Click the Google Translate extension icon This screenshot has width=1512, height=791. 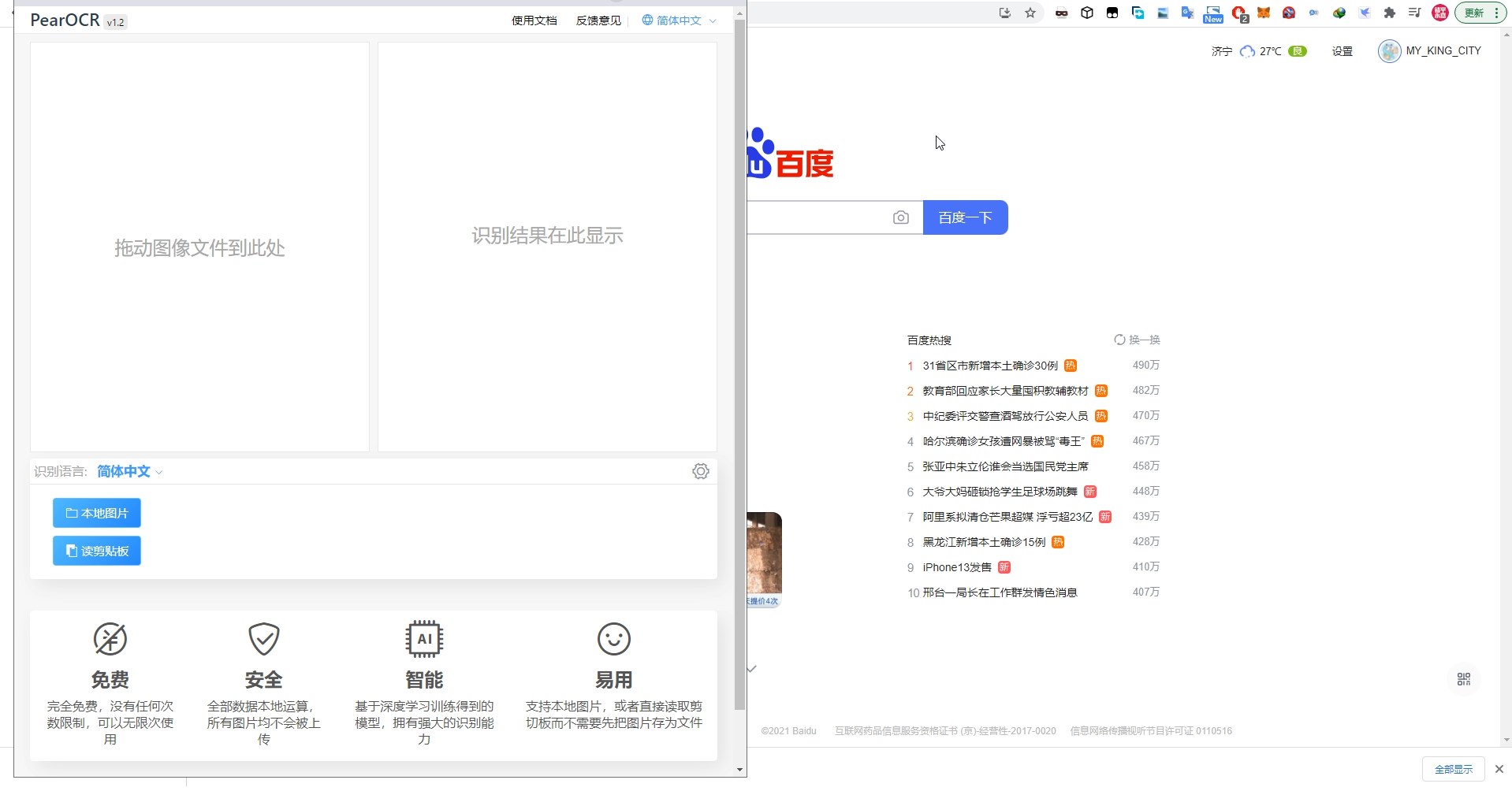tap(1187, 13)
